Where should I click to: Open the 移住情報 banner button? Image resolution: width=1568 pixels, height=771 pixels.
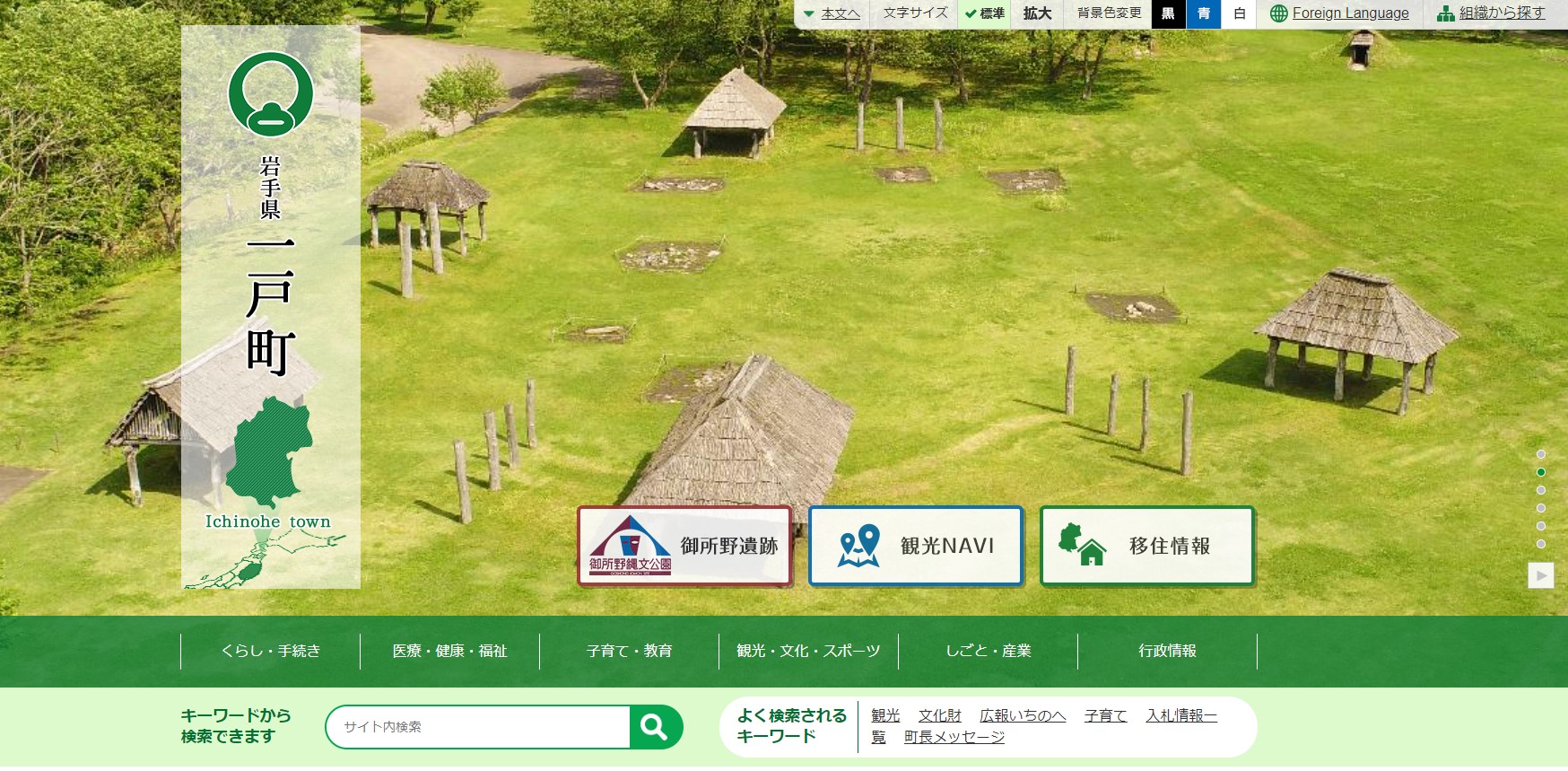tap(1147, 546)
